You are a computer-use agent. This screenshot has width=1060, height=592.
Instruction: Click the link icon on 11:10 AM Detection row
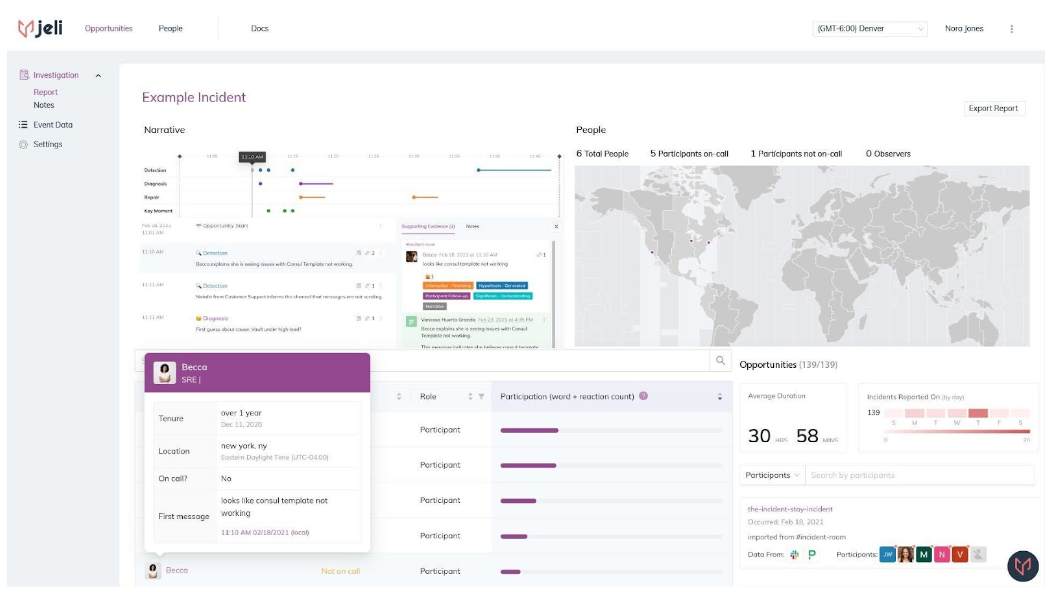coord(367,253)
